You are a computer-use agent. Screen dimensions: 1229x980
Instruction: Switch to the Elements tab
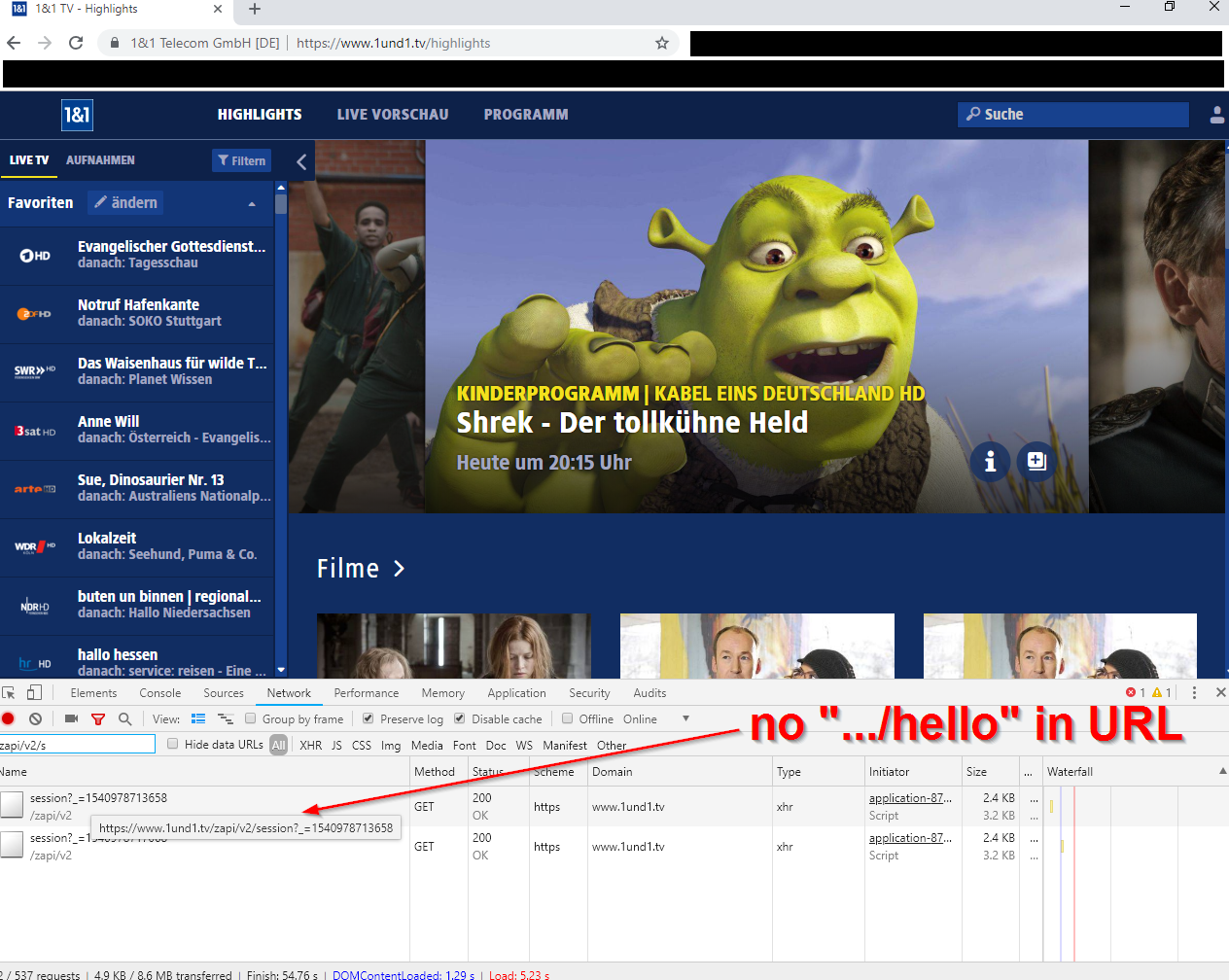coord(93,693)
